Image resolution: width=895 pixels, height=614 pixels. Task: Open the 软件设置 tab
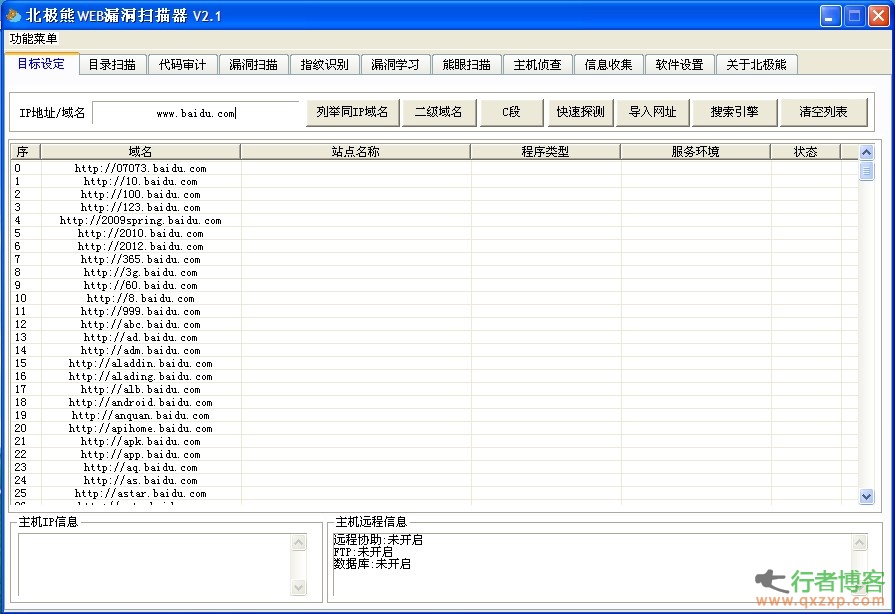pyautogui.click(x=679, y=64)
